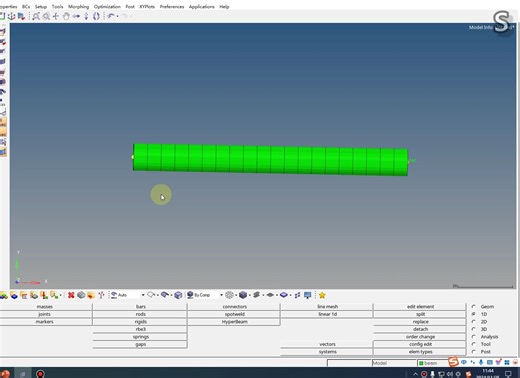Click the red X delete icon
520x378 pixels.
click(x=71, y=295)
